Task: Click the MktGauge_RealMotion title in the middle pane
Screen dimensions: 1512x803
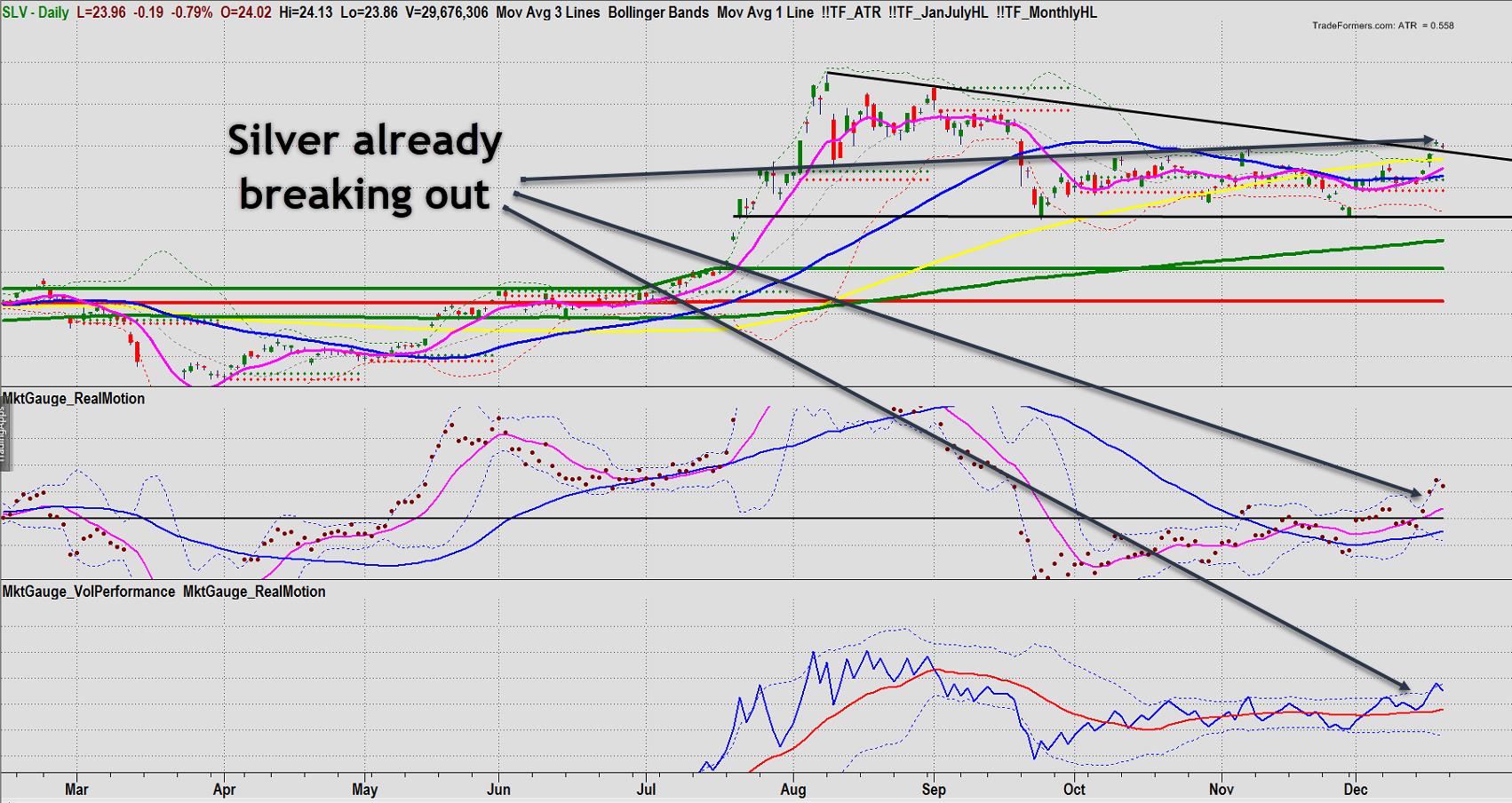Action: coord(74,399)
